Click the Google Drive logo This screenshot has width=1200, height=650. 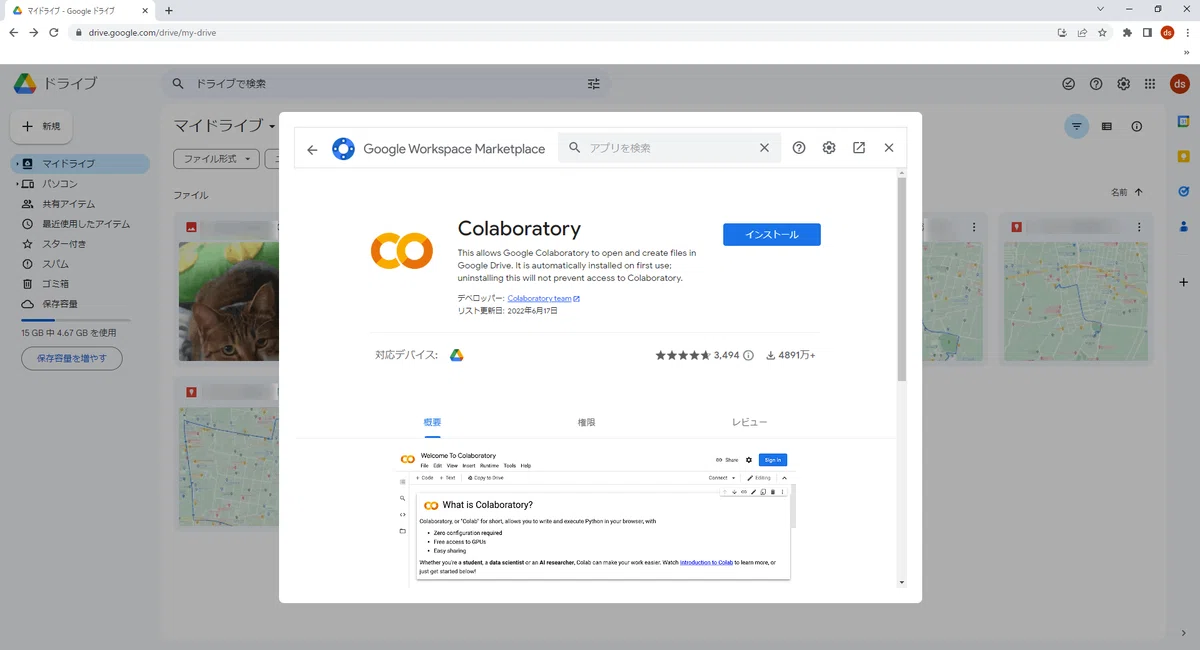tap(25, 84)
